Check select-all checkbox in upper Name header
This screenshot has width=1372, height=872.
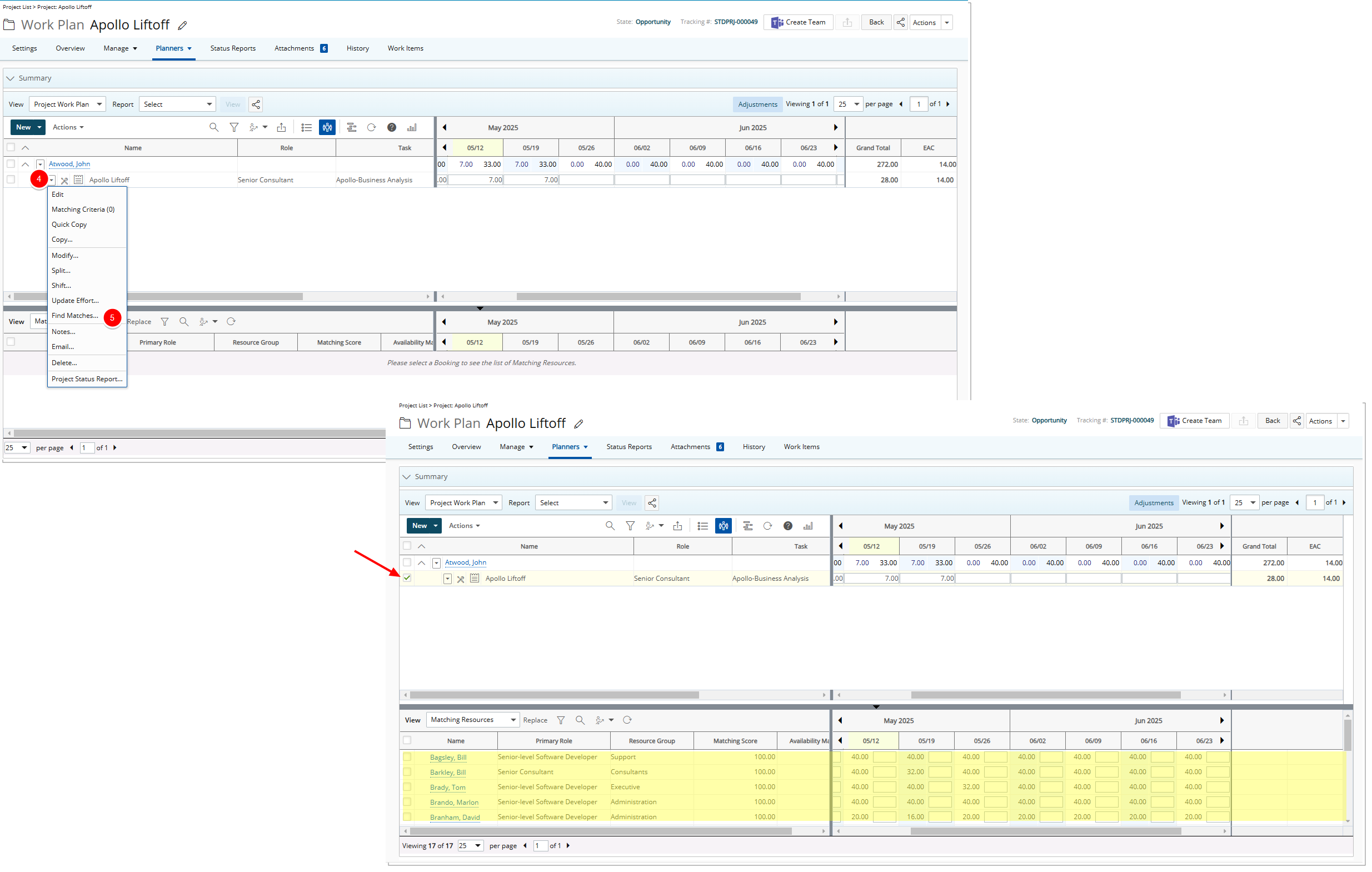coord(11,148)
